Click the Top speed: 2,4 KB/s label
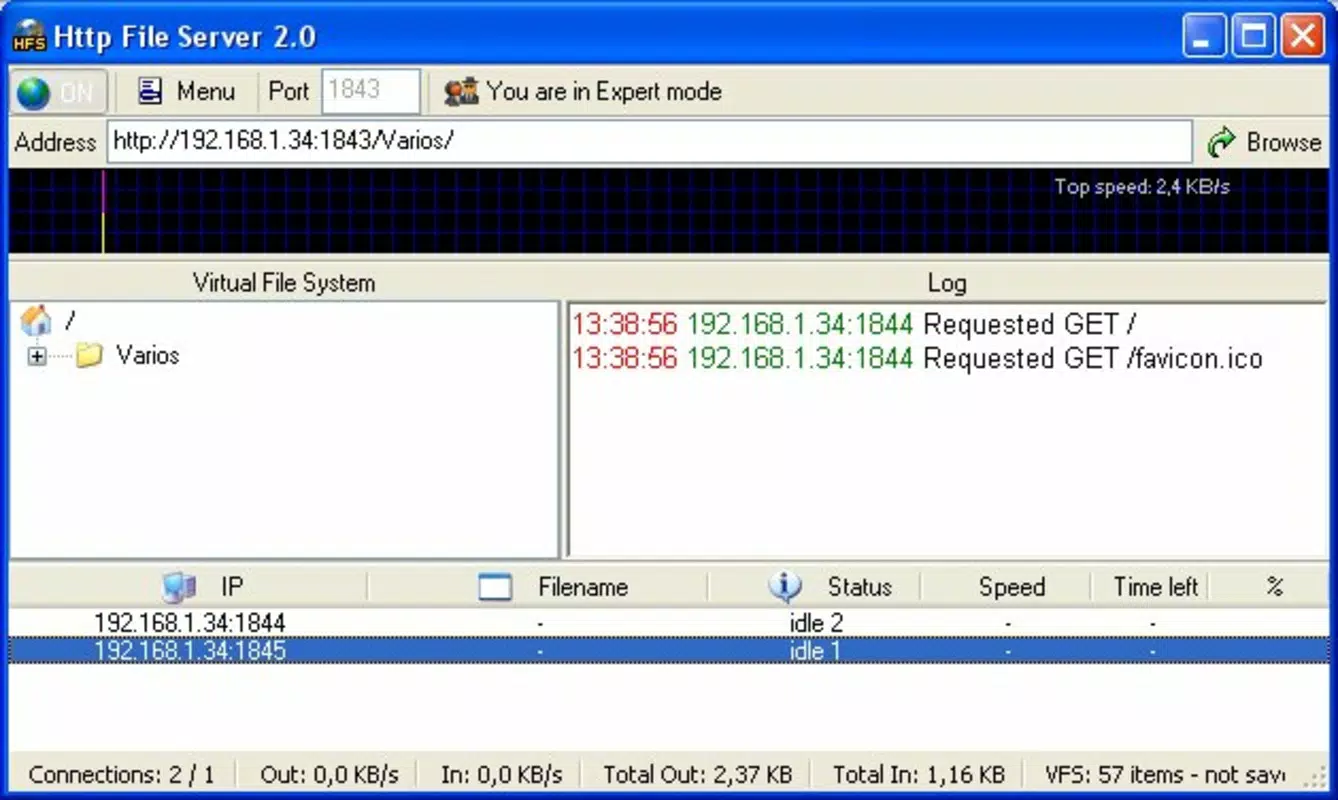This screenshot has height=800, width=1338. [1141, 186]
